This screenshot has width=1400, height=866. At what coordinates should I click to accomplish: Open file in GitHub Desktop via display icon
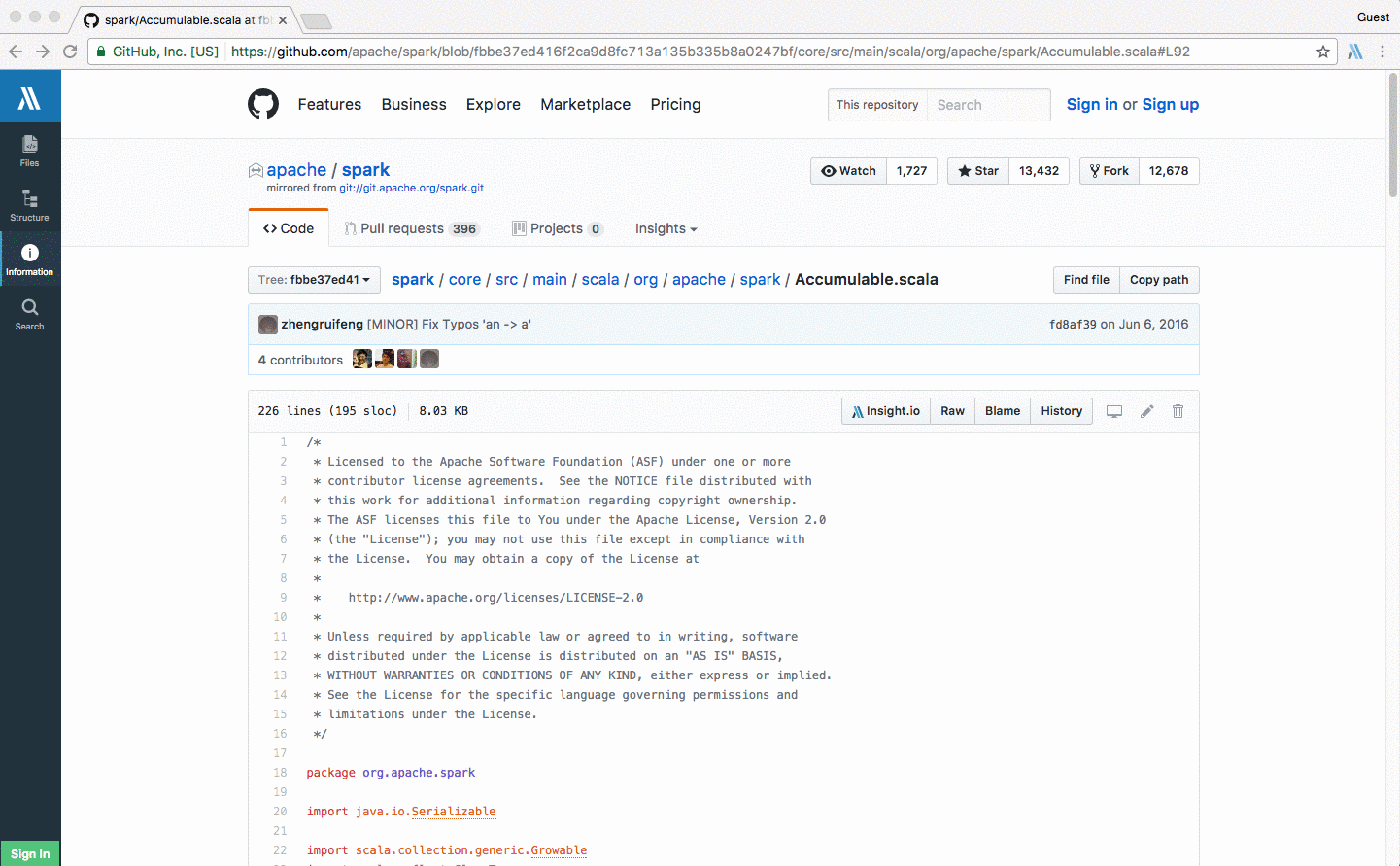[x=1114, y=411]
